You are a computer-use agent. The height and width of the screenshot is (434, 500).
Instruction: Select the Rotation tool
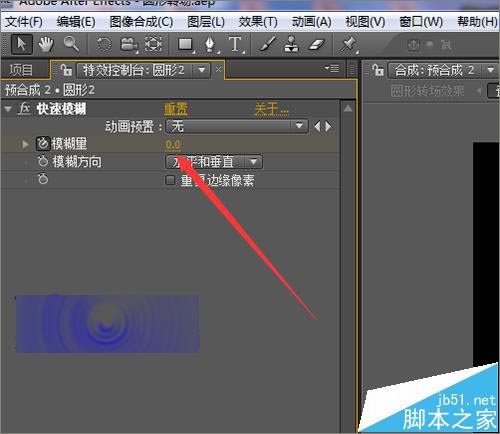tap(104, 44)
